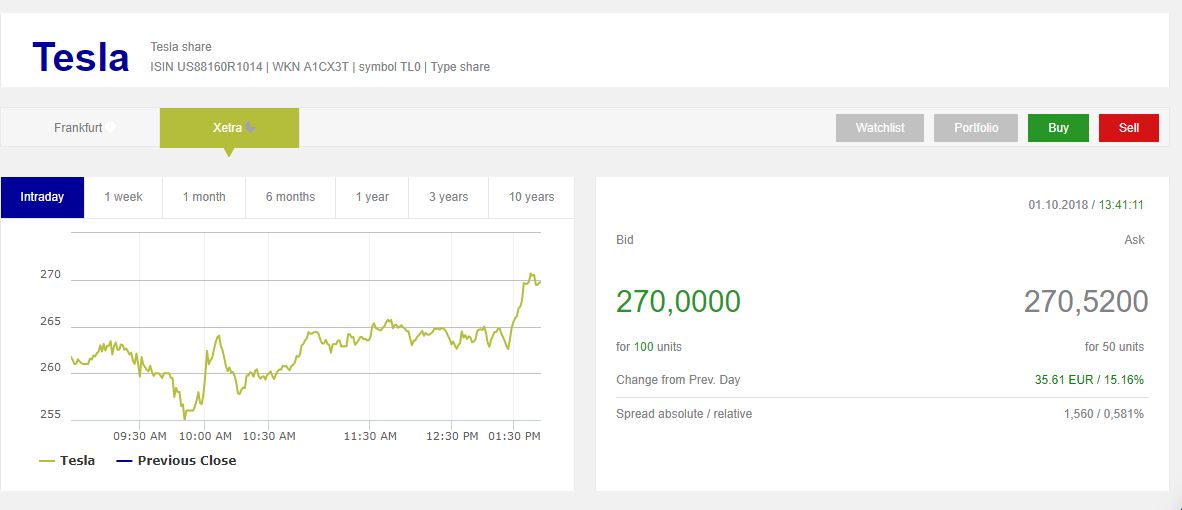The width and height of the screenshot is (1182, 510).
Task: View the 10 years chart range
Action: pyautogui.click(x=531, y=197)
